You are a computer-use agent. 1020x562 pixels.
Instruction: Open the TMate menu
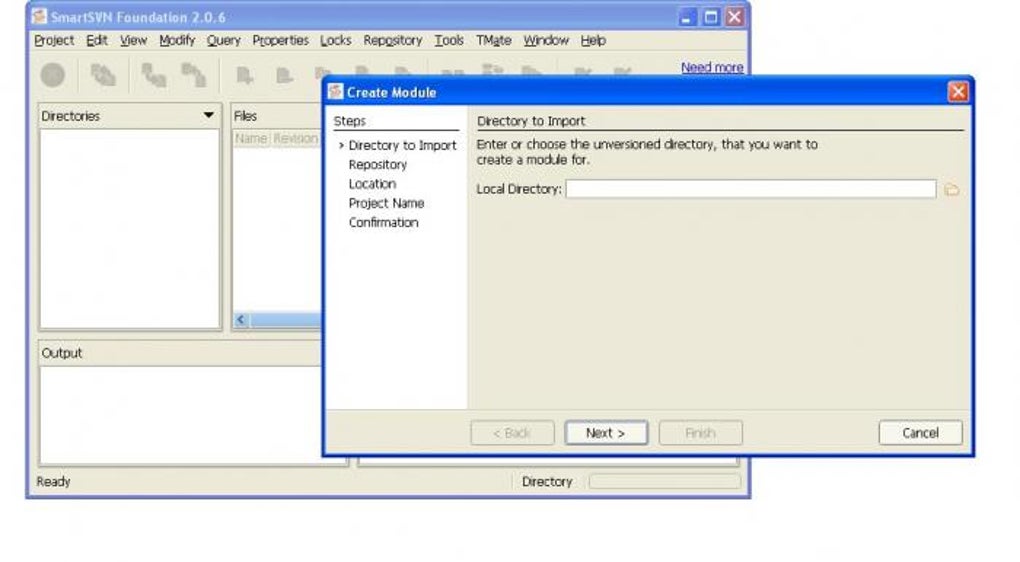[x=494, y=40]
